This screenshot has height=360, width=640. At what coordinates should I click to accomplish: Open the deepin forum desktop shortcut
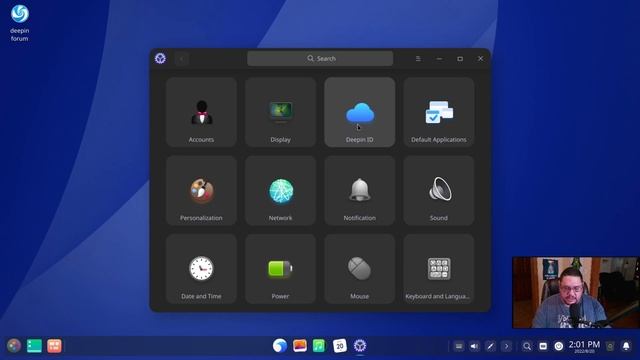[x=20, y=23]
